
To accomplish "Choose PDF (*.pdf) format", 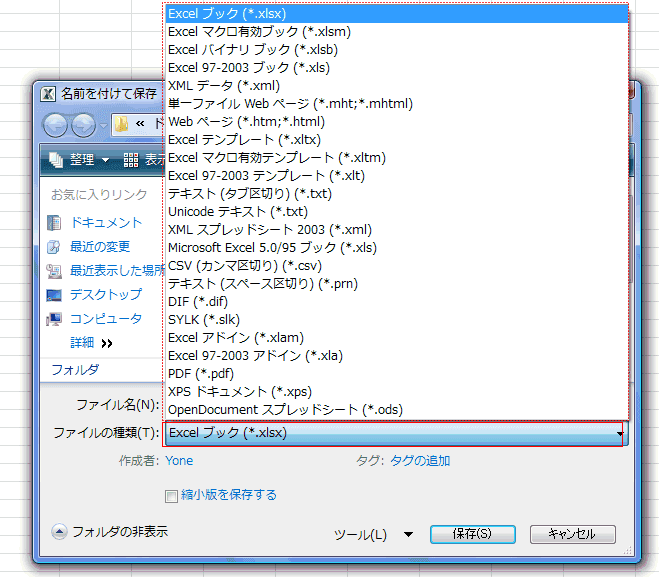I will pyautogui.click(x=395, y=374).
